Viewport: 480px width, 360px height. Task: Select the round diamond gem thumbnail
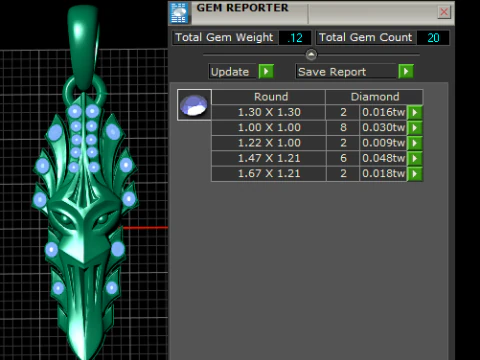point(194,105)
